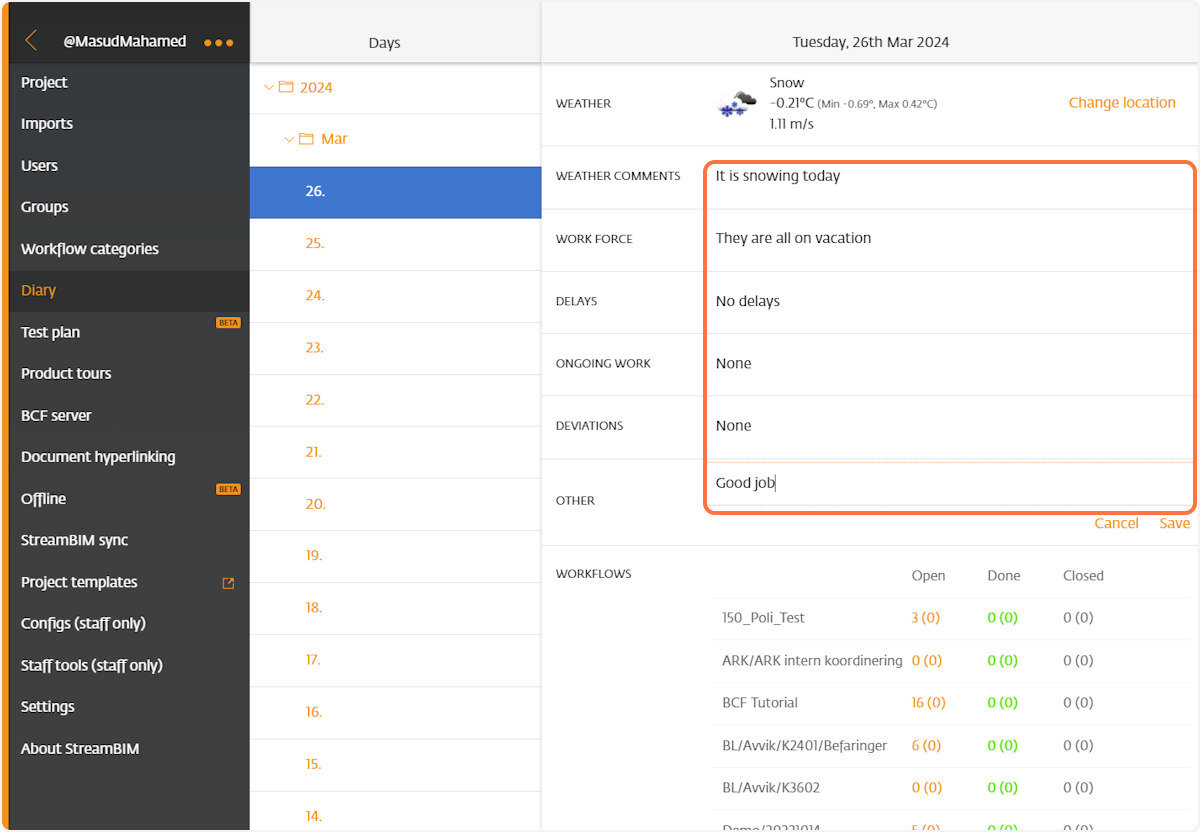This screenshot has width=1200, height=832.
Task: Click Change location link
Action: click(1122, 103)
